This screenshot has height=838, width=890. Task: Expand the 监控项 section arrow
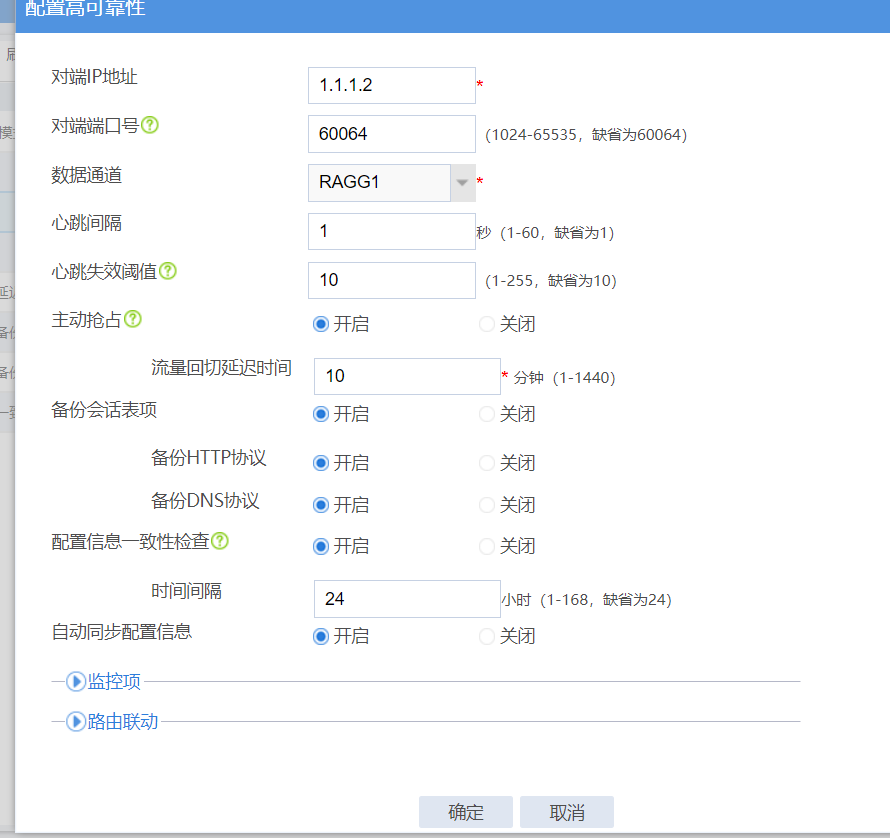click(75, 681)
